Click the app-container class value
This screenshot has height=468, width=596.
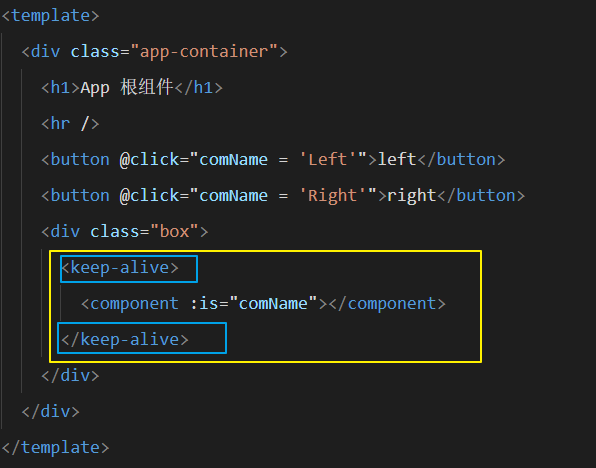coord(204,51)
